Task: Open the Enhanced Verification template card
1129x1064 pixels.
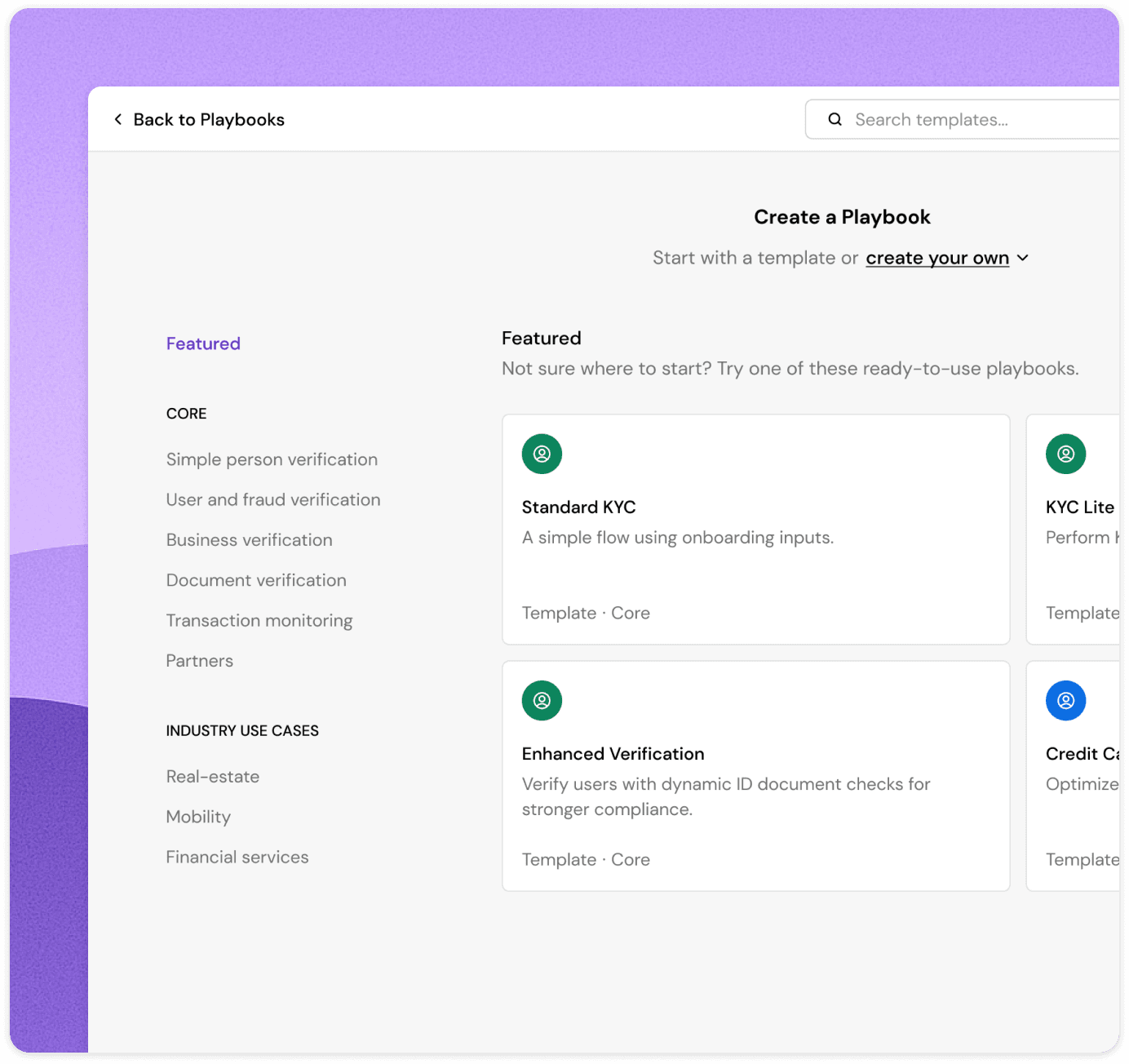Action: click(x=755, y=775)
